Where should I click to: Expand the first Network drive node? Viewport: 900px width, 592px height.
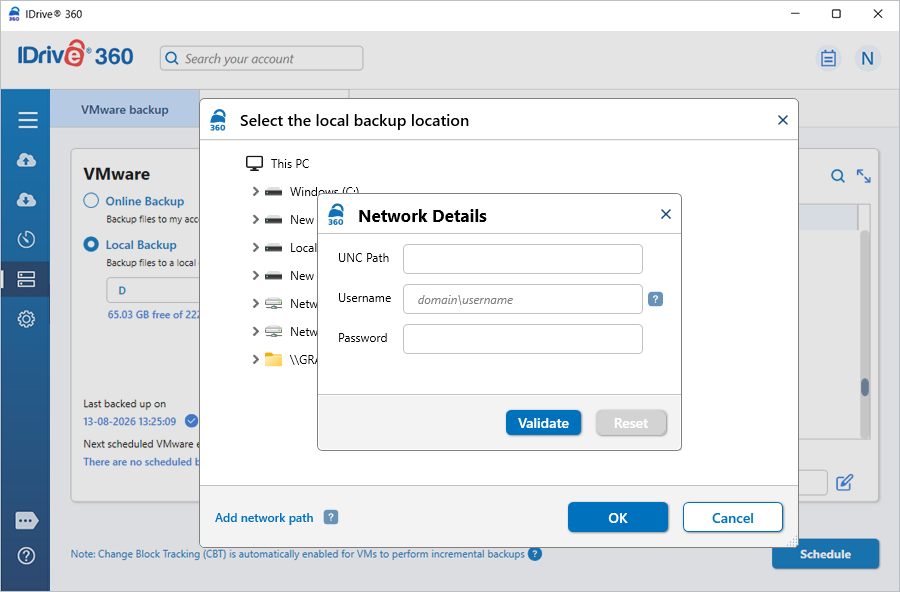[255, 303]
